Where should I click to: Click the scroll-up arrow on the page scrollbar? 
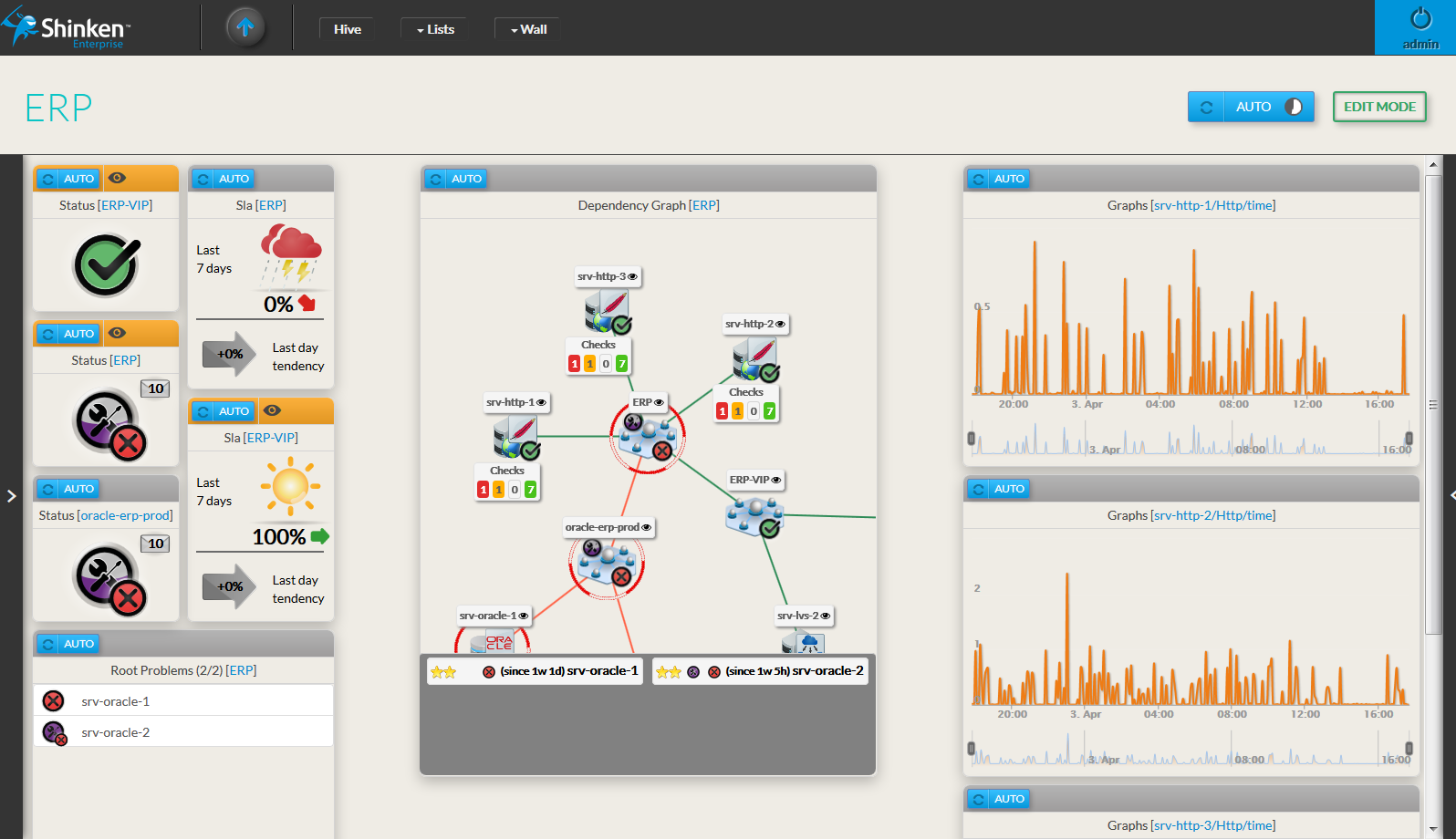1432,165
